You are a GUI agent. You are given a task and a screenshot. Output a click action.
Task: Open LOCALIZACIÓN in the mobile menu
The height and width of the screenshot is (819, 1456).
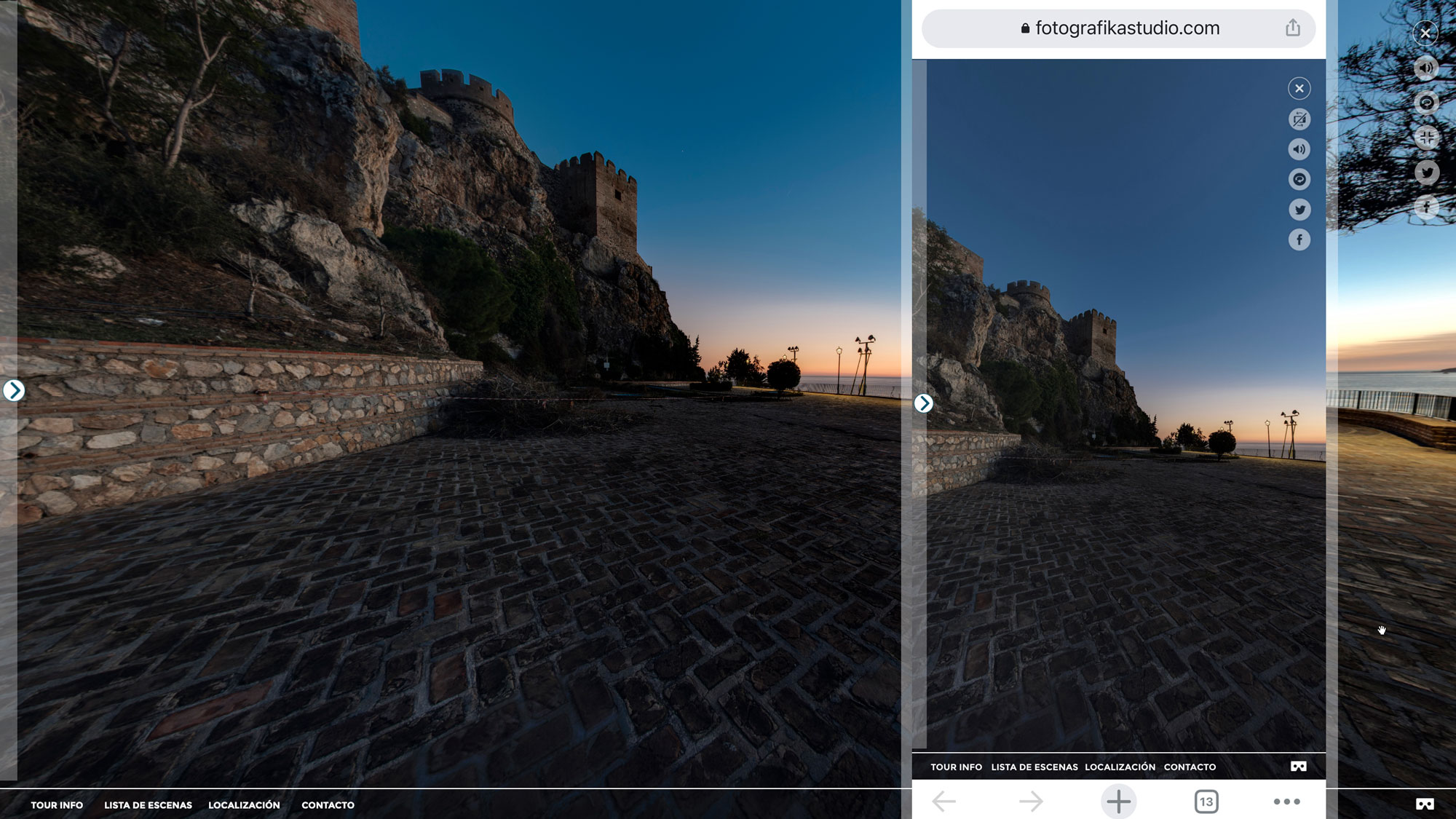[x=1120, y=767]
